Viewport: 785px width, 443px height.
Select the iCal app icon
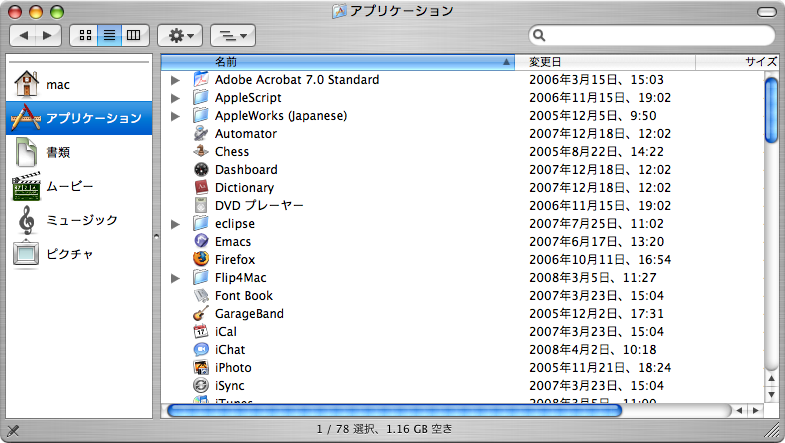tap(201, 331)
